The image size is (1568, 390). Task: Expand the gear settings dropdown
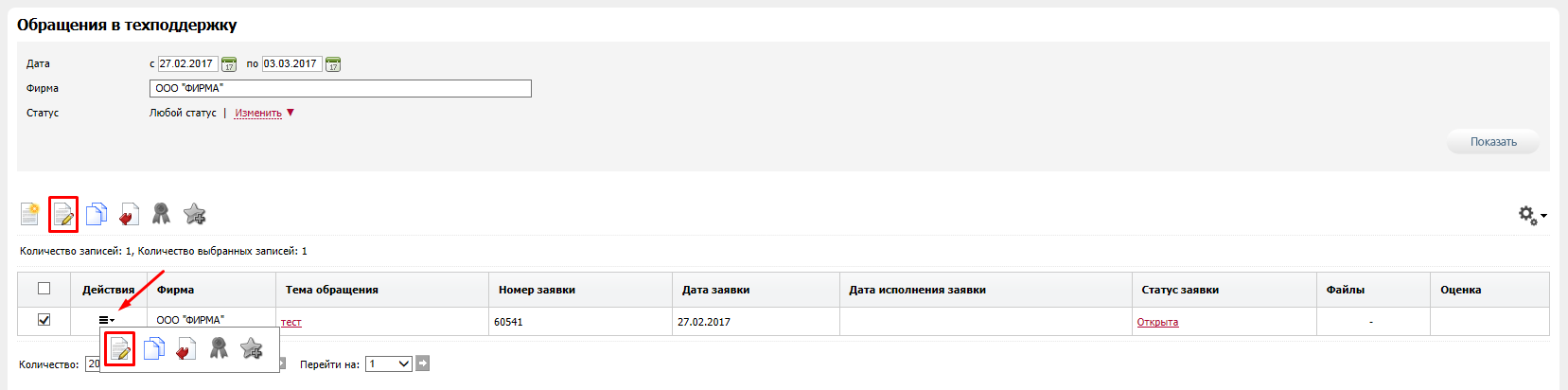1533,216
